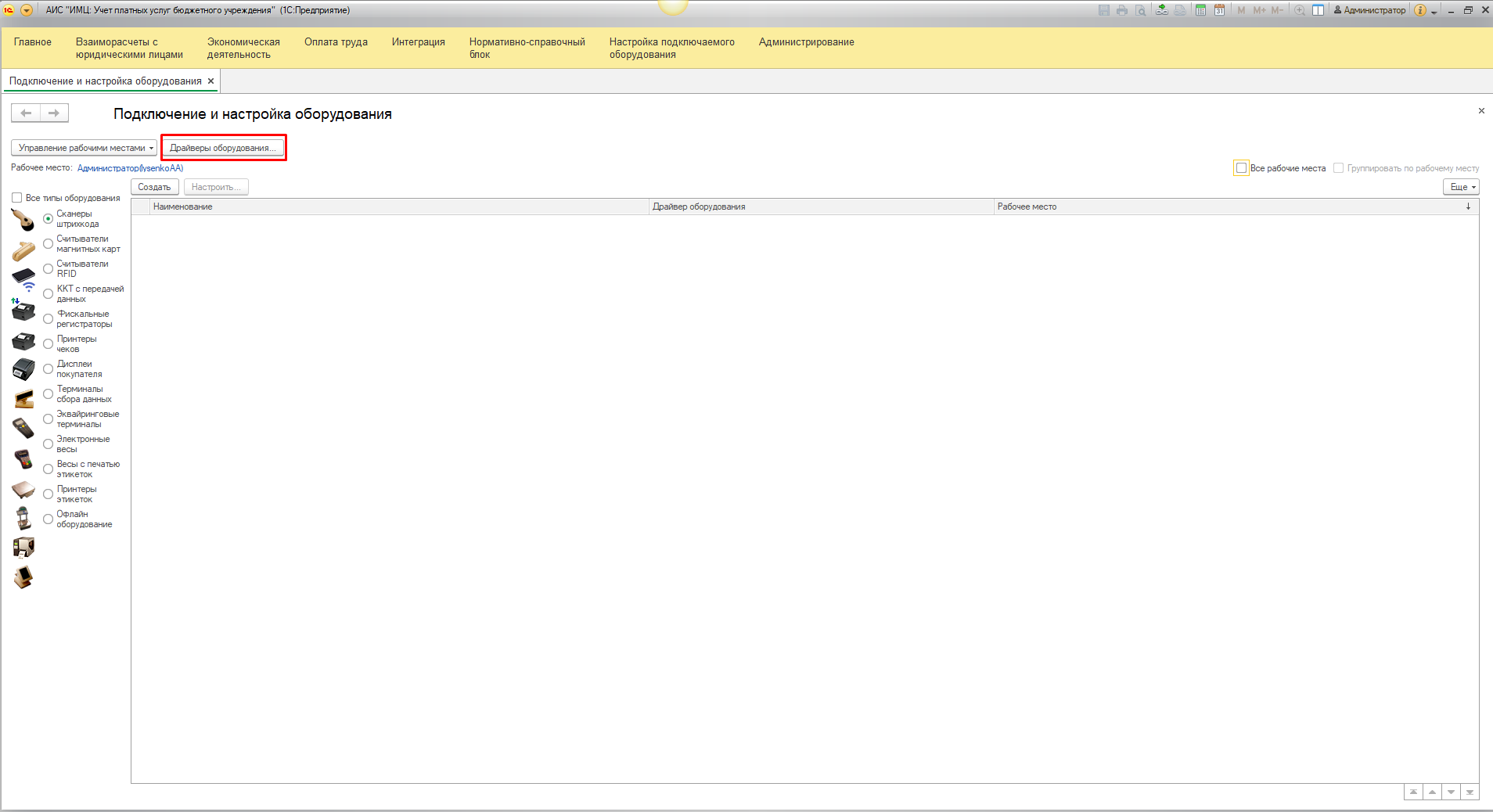Select the 'Фискальные регистраторы' radio button
Image resolution: width=1493 pixels, height=812 pixels.
pyautogui.click(x=49, y=319)
